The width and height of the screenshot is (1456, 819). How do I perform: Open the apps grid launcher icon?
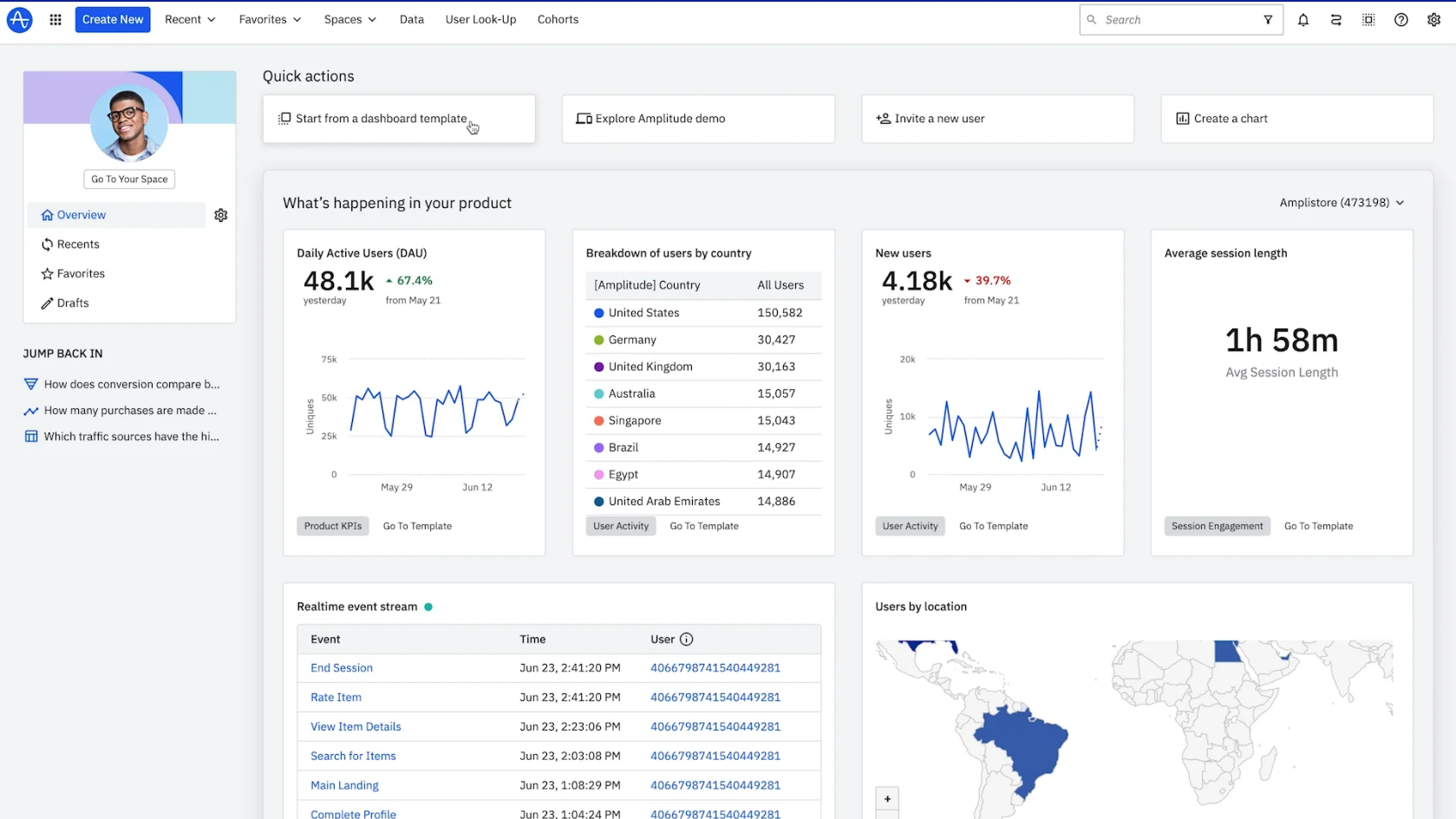coord(55,19)
